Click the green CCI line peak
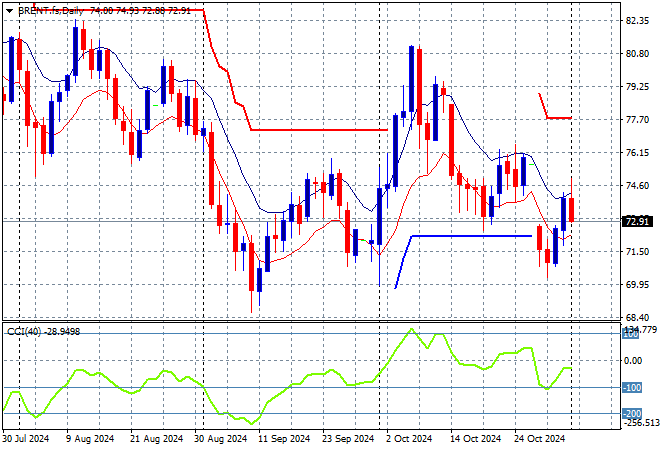The image size is (660, 450). pos(411,330)
